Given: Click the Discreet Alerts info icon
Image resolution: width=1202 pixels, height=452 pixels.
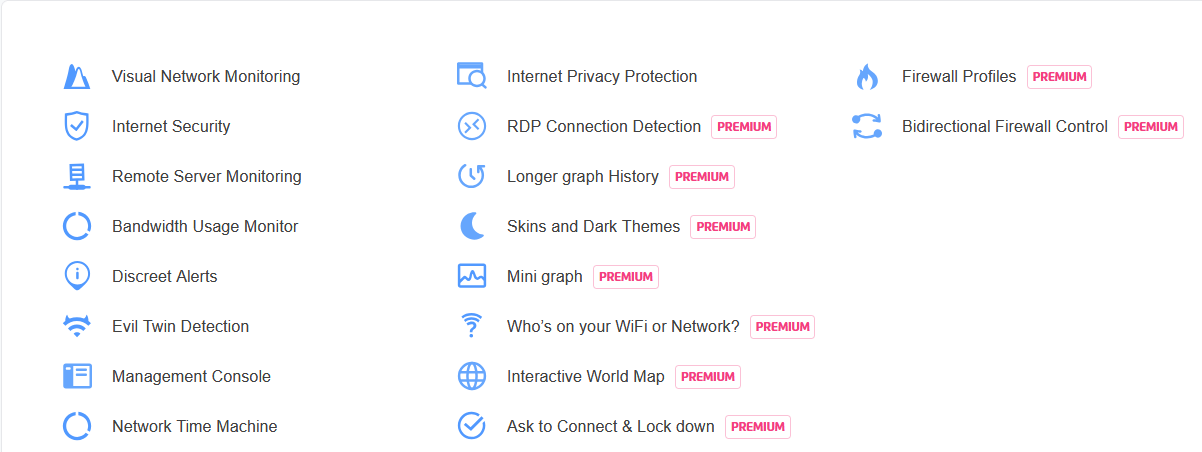Looking at the screenshot, I should (x=77, y=276).
